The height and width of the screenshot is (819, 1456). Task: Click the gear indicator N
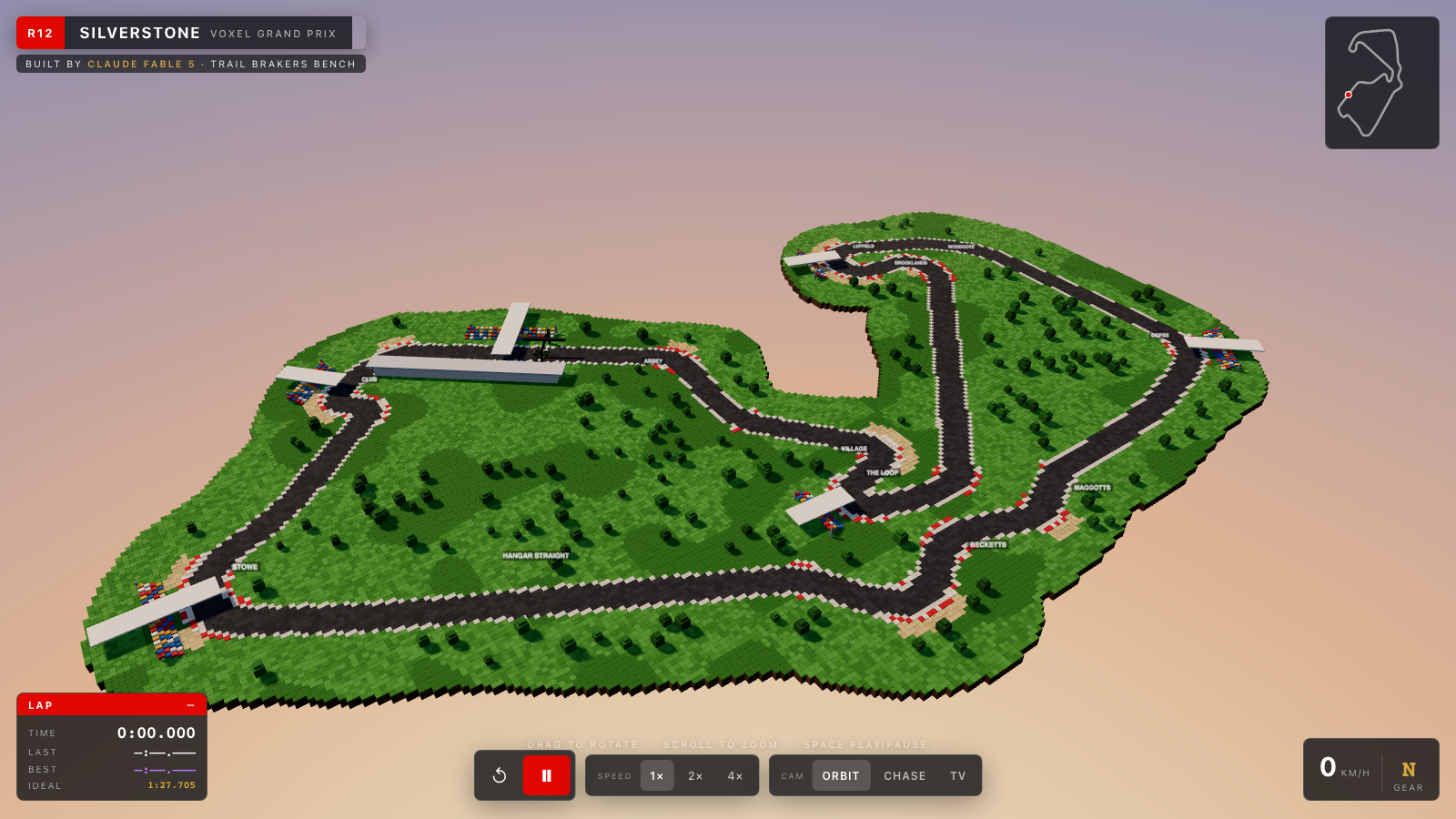click(1409, 770)
